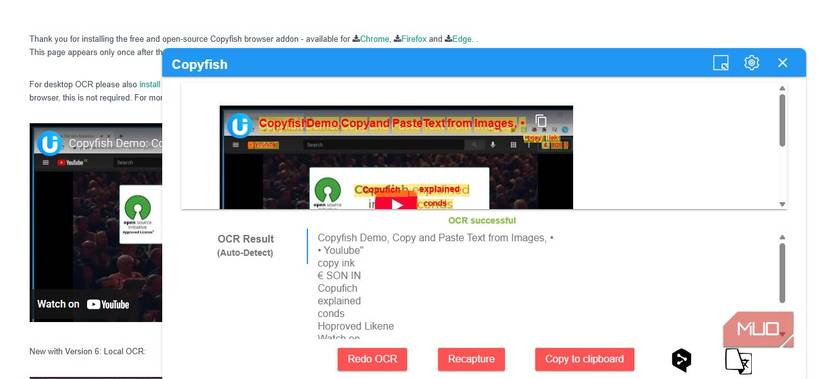Click scroll up arrow of OCR result
825x379 pixels.
pyautogui.click(x=782, y=237)
